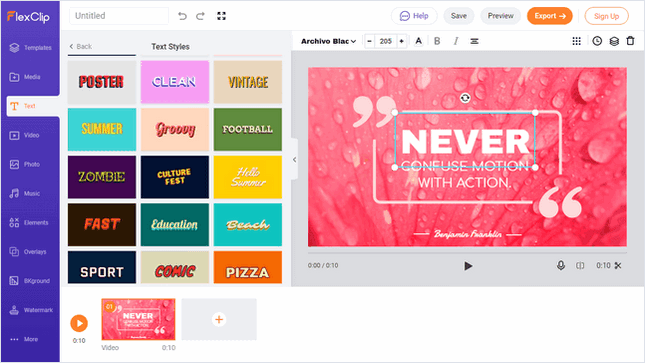
Task: Open the text color A icon
Action: (x=418, y=41)
